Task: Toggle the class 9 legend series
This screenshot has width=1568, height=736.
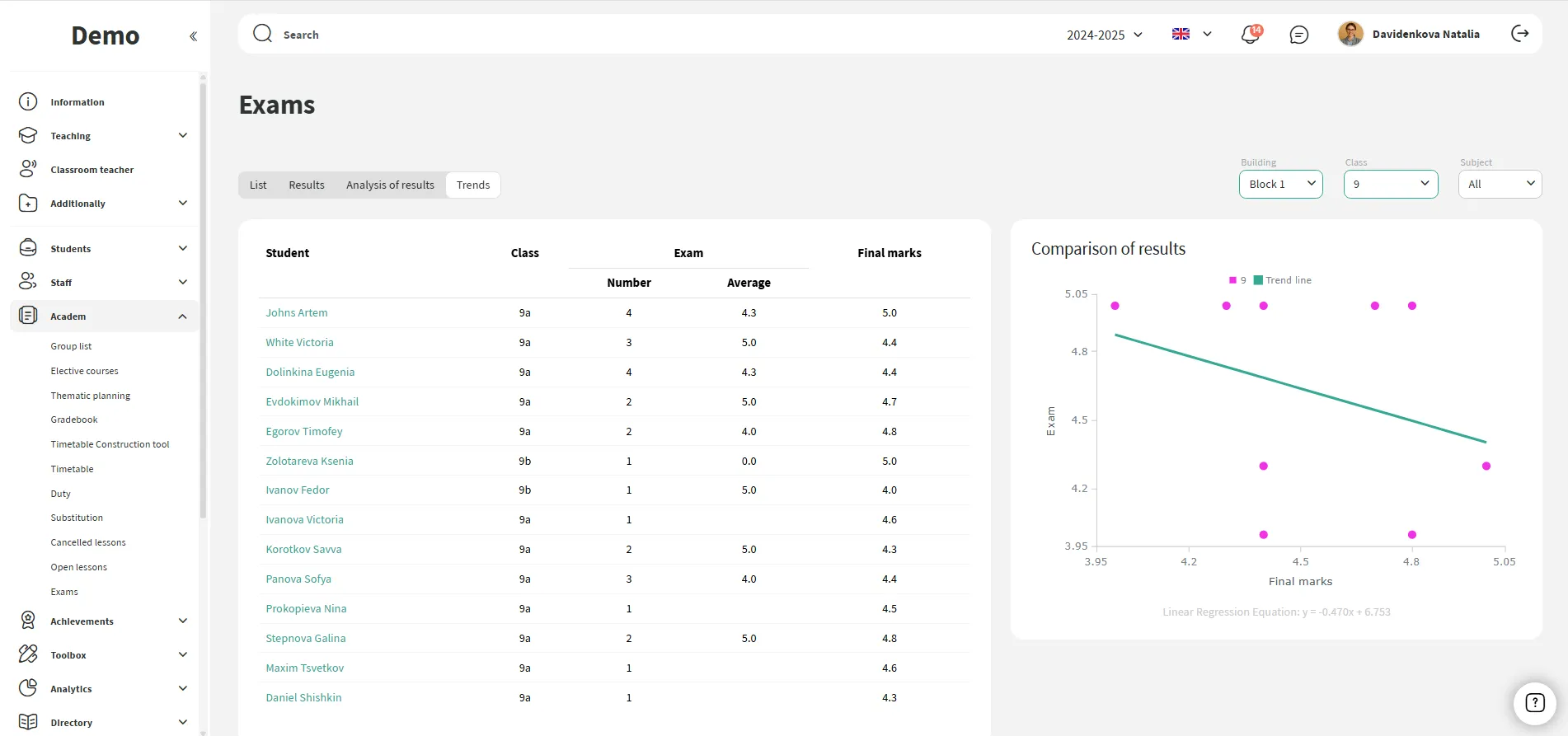Action: pyautogui.click(x=1237, y=280)
